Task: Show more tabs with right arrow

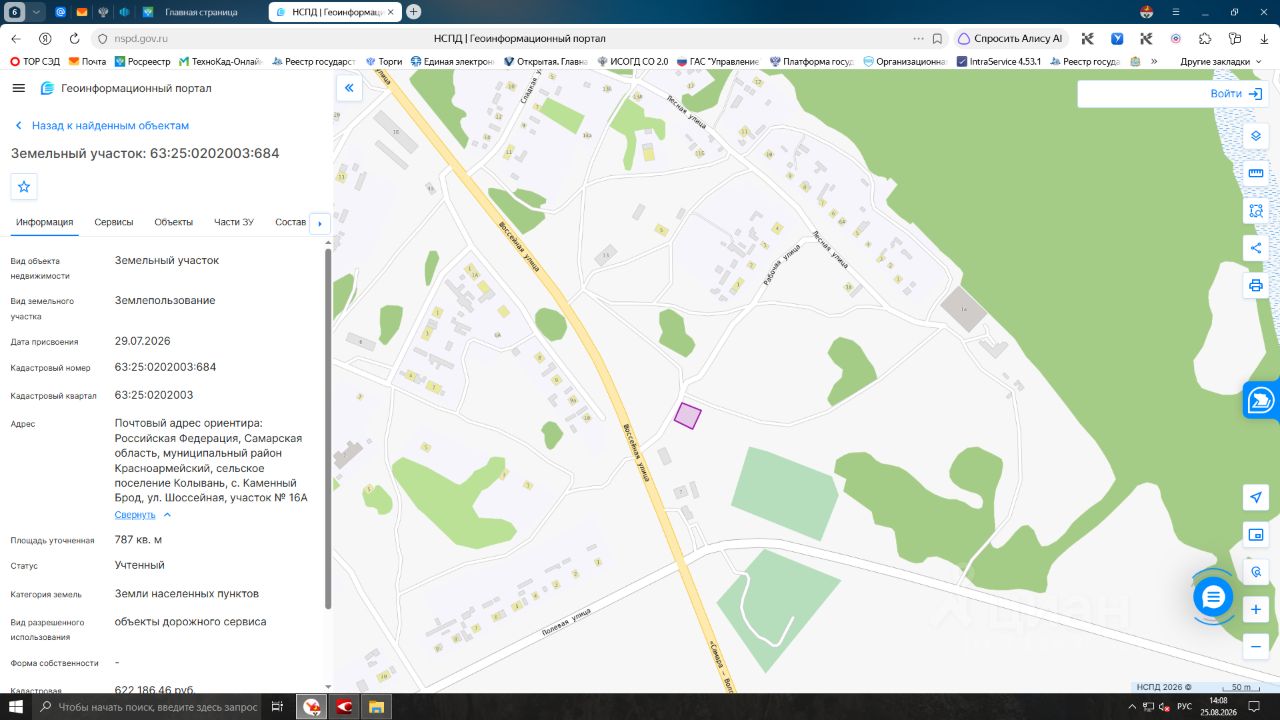Action: point(320,223)
